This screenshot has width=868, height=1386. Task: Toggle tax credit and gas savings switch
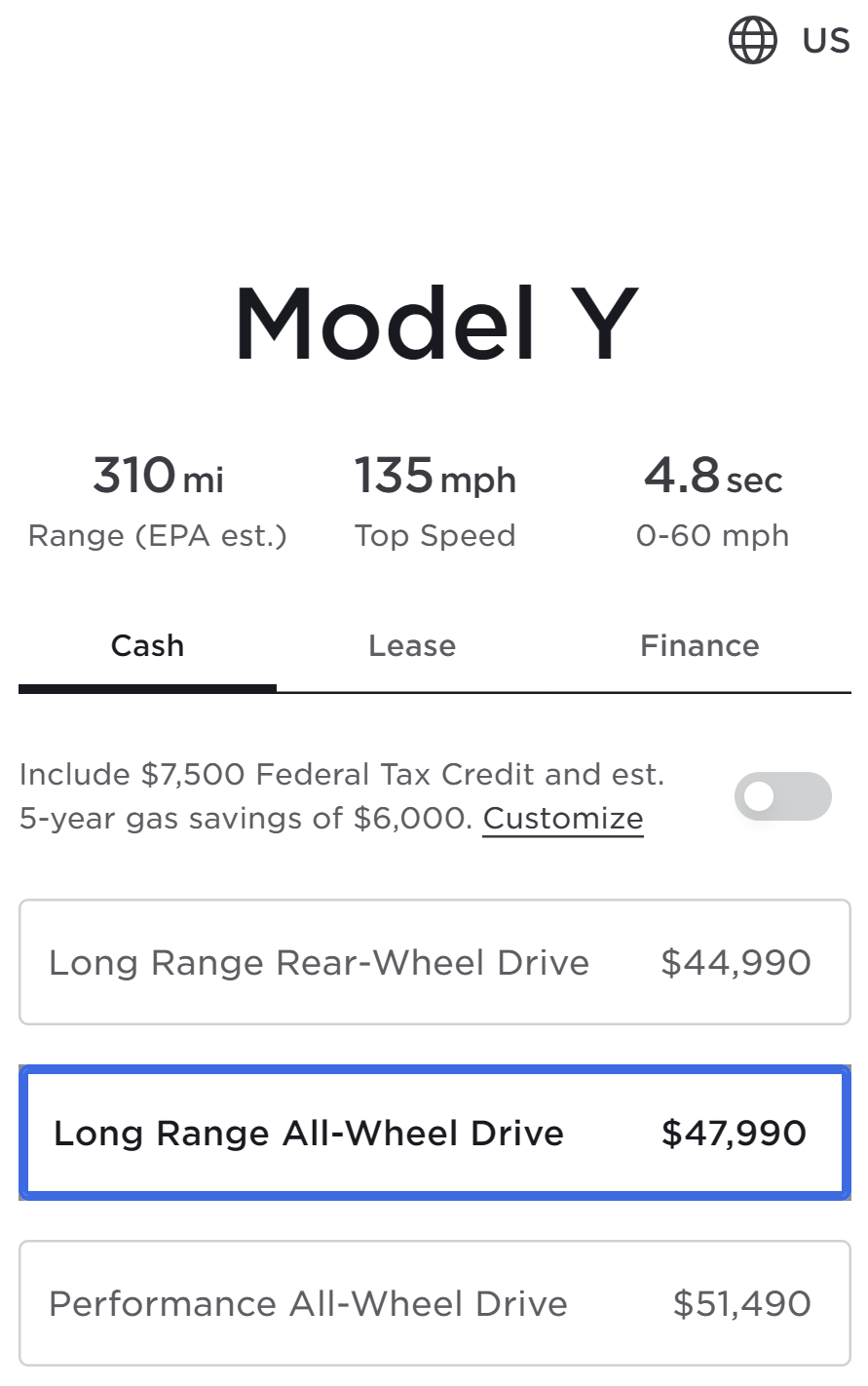click(x=782, y=797)
